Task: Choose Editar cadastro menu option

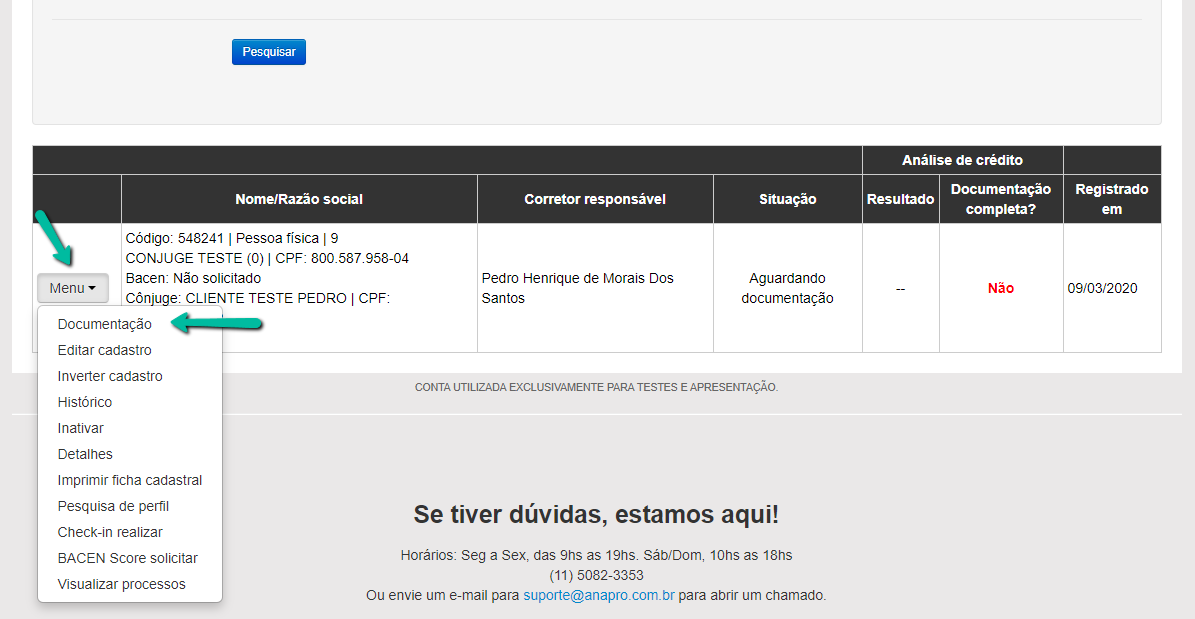Action: tap(105, 350)
